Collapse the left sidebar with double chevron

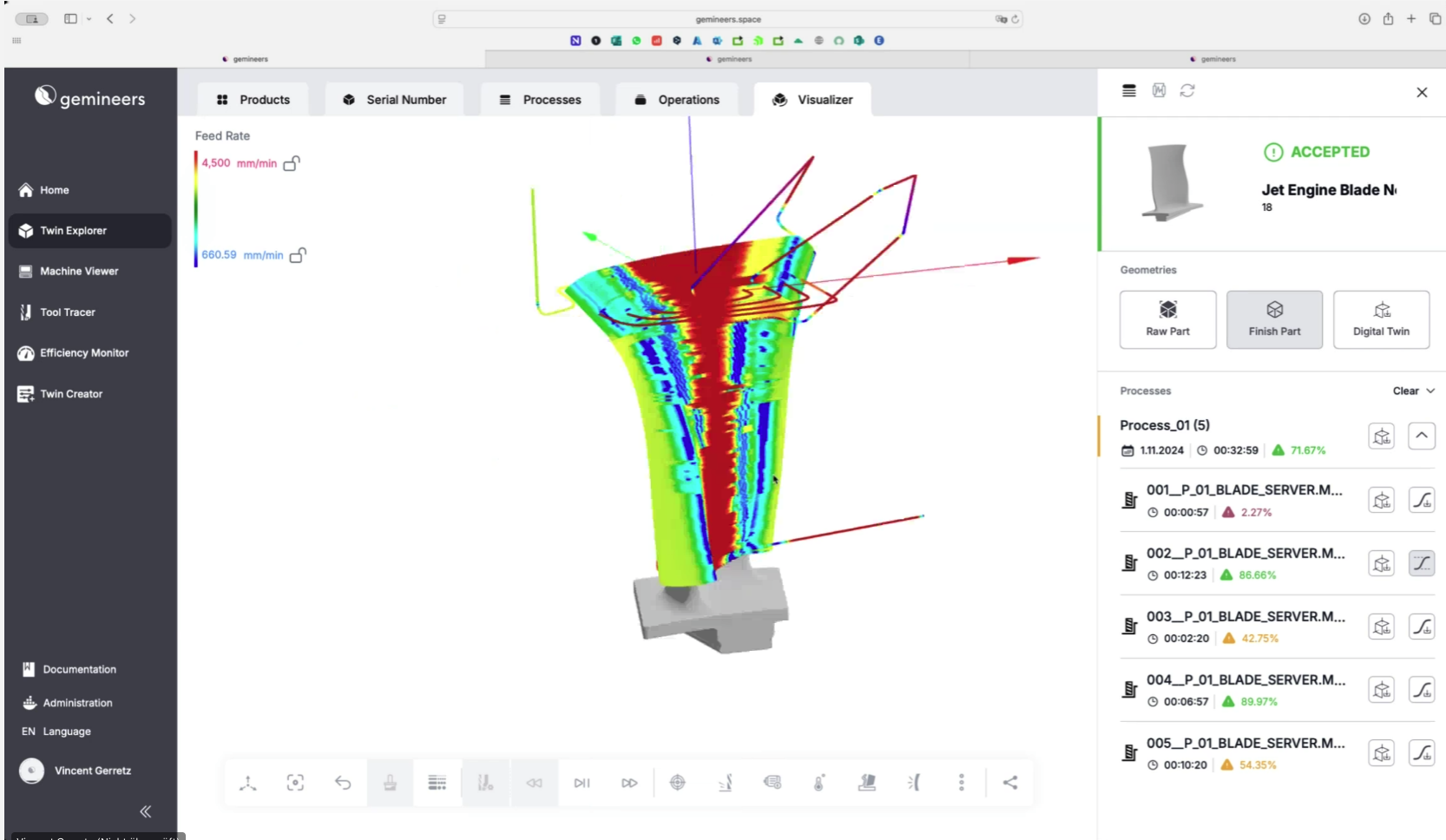pyautogui.click(x=146, y=811)
